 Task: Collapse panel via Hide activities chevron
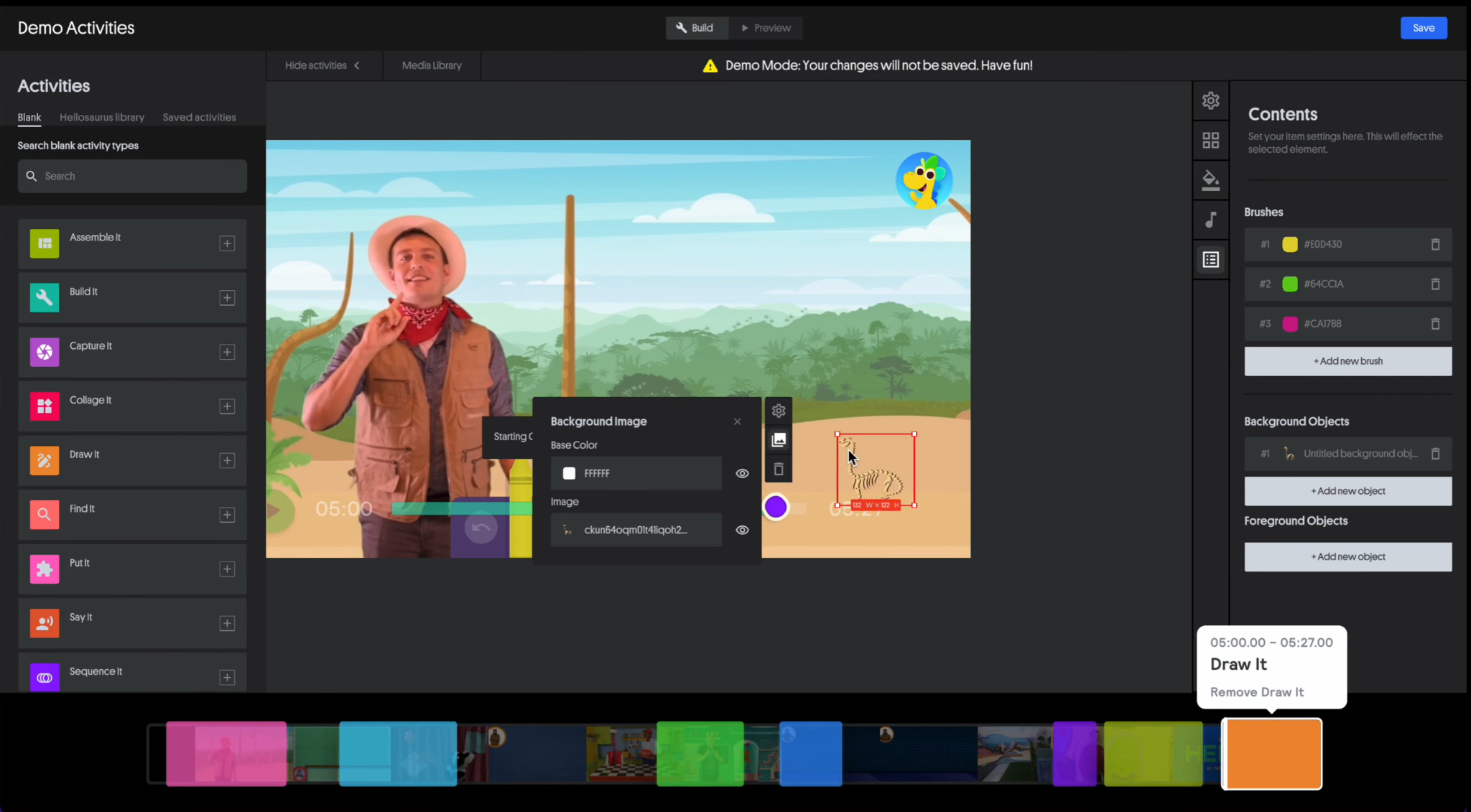tap(356, 65)
